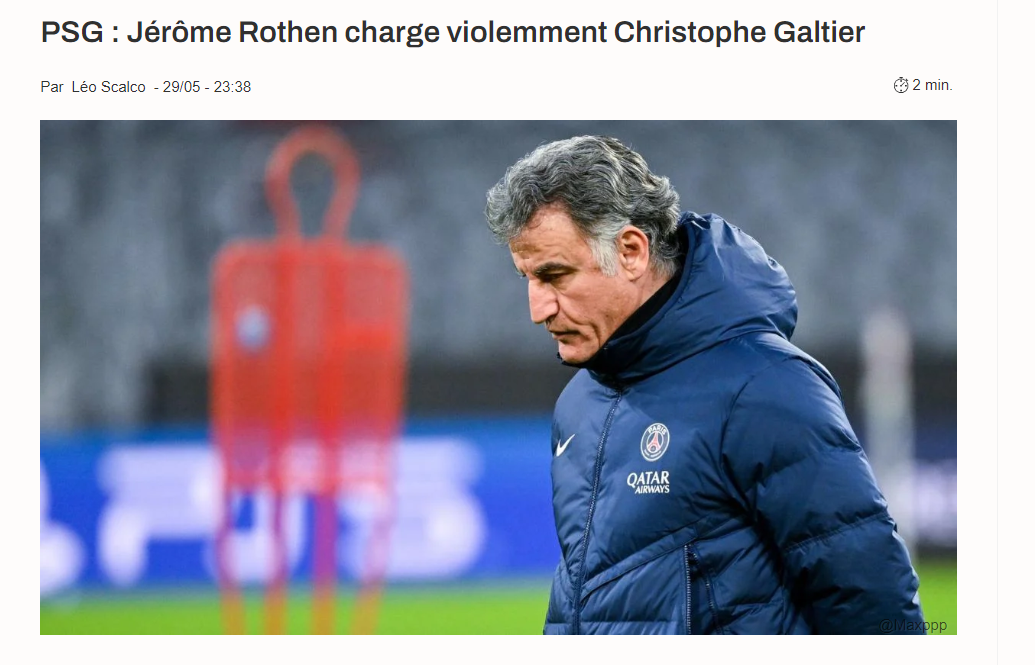Click the '2 min.' reading time text
Screen dimensions: 1035x665
tap(932, 85)
